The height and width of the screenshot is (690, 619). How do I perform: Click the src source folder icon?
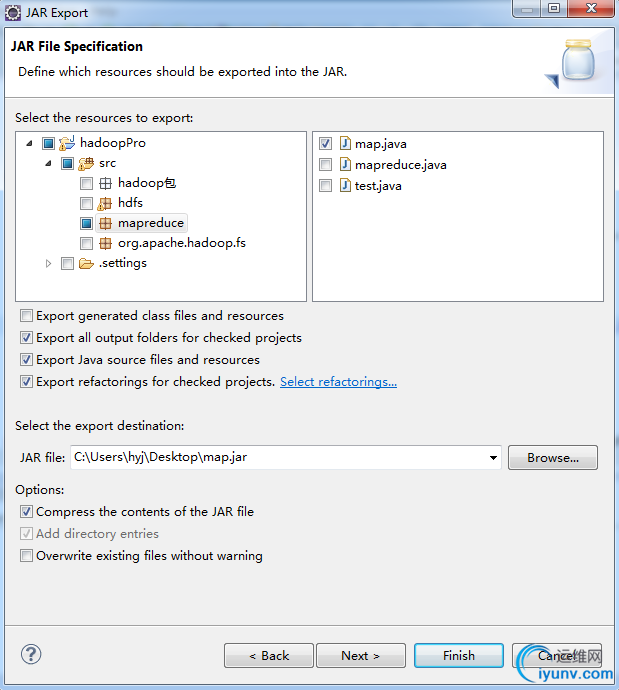(x=86, y=163)
